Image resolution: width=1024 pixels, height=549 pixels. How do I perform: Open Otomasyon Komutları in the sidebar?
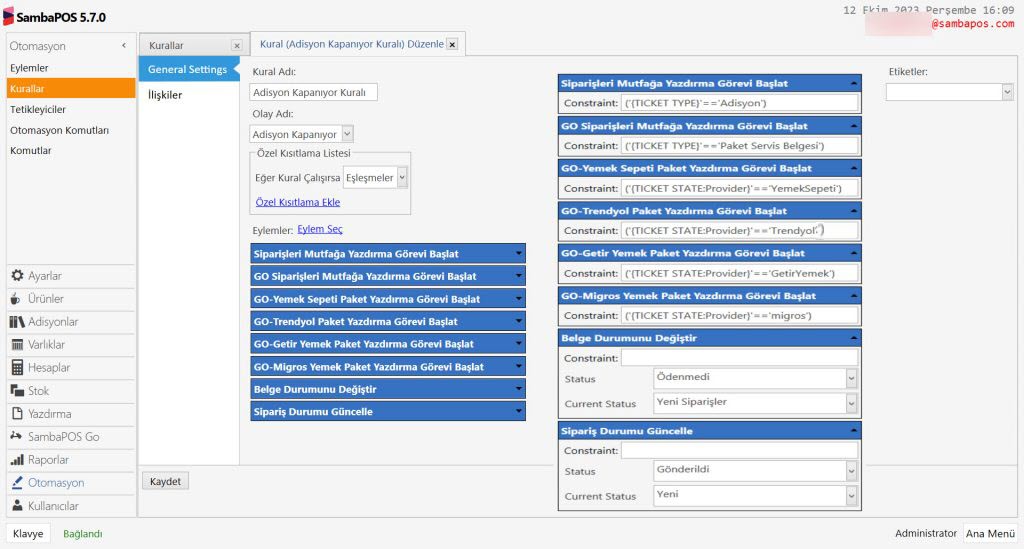59,130
